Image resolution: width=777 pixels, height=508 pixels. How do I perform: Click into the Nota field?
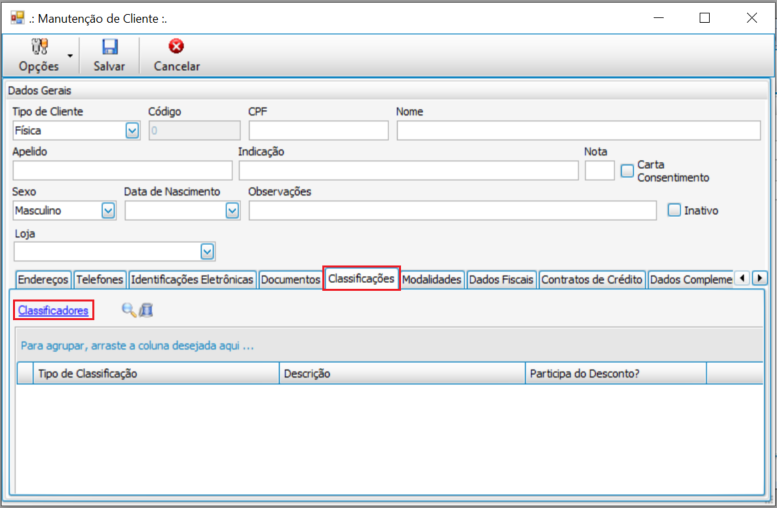tap(600, 170)
